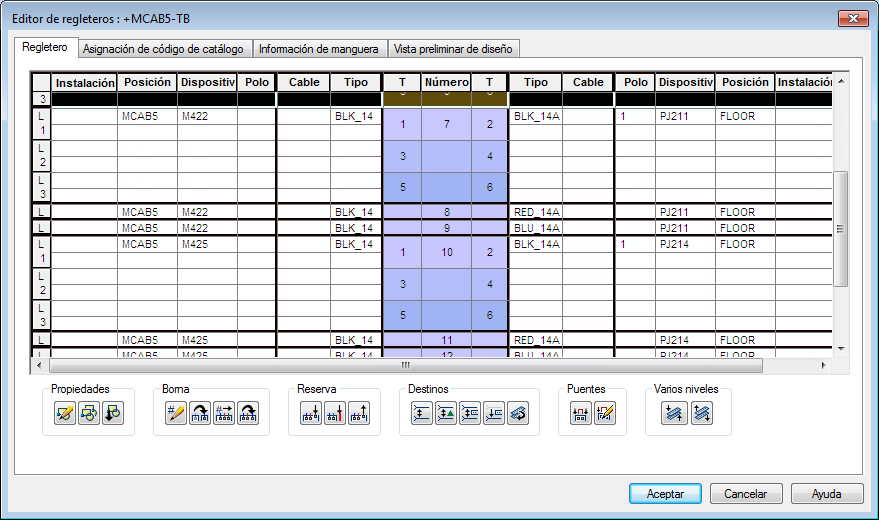
Task: Click the MCAB5 cell in row 8
Action: click(147, 212)
